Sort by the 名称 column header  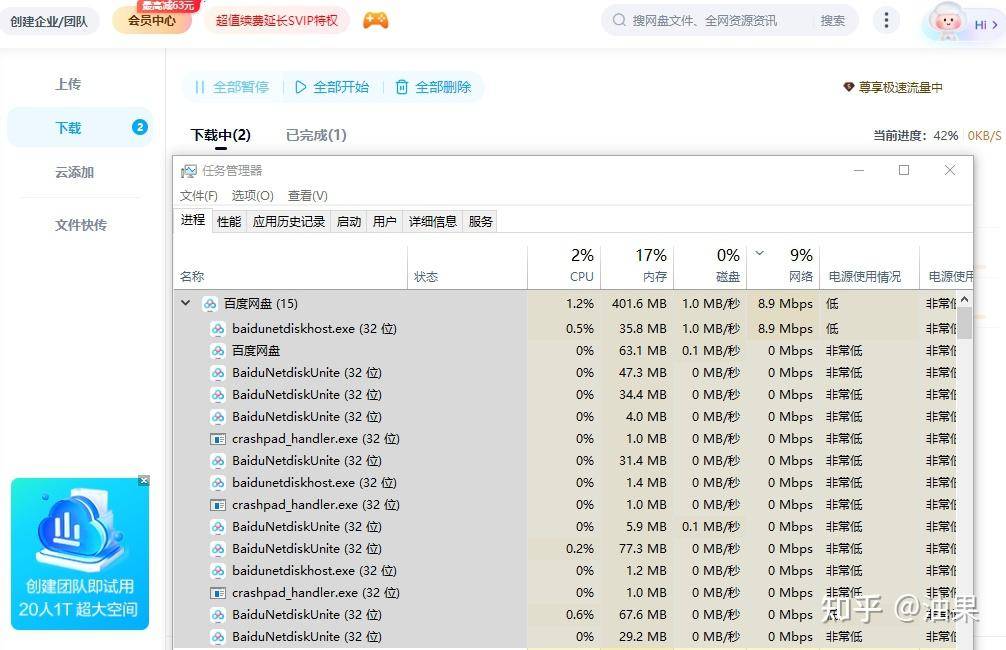coord(290,265)
